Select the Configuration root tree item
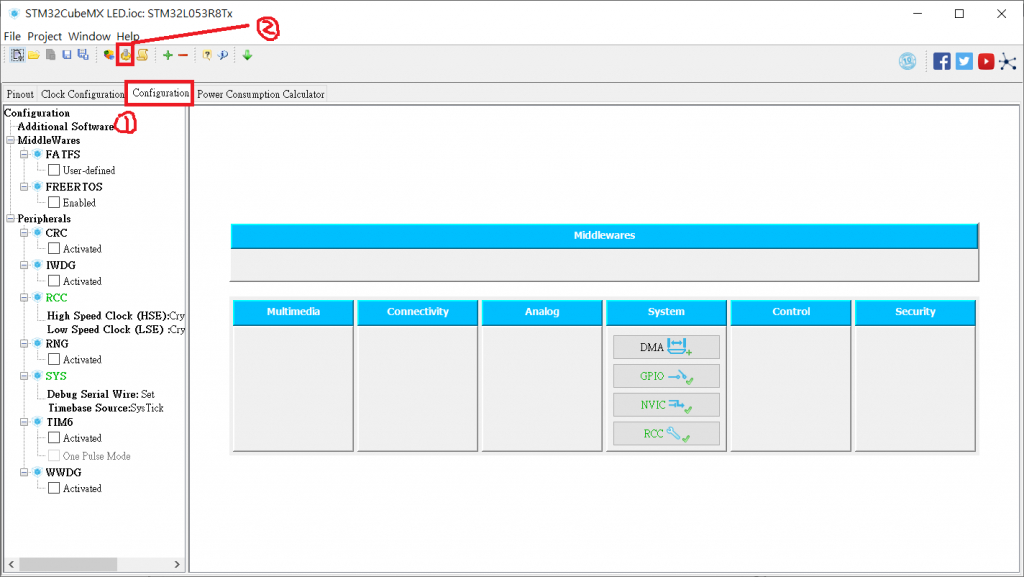The height and width of the screenshot is (577, 1024). click(x=37, y=113)
